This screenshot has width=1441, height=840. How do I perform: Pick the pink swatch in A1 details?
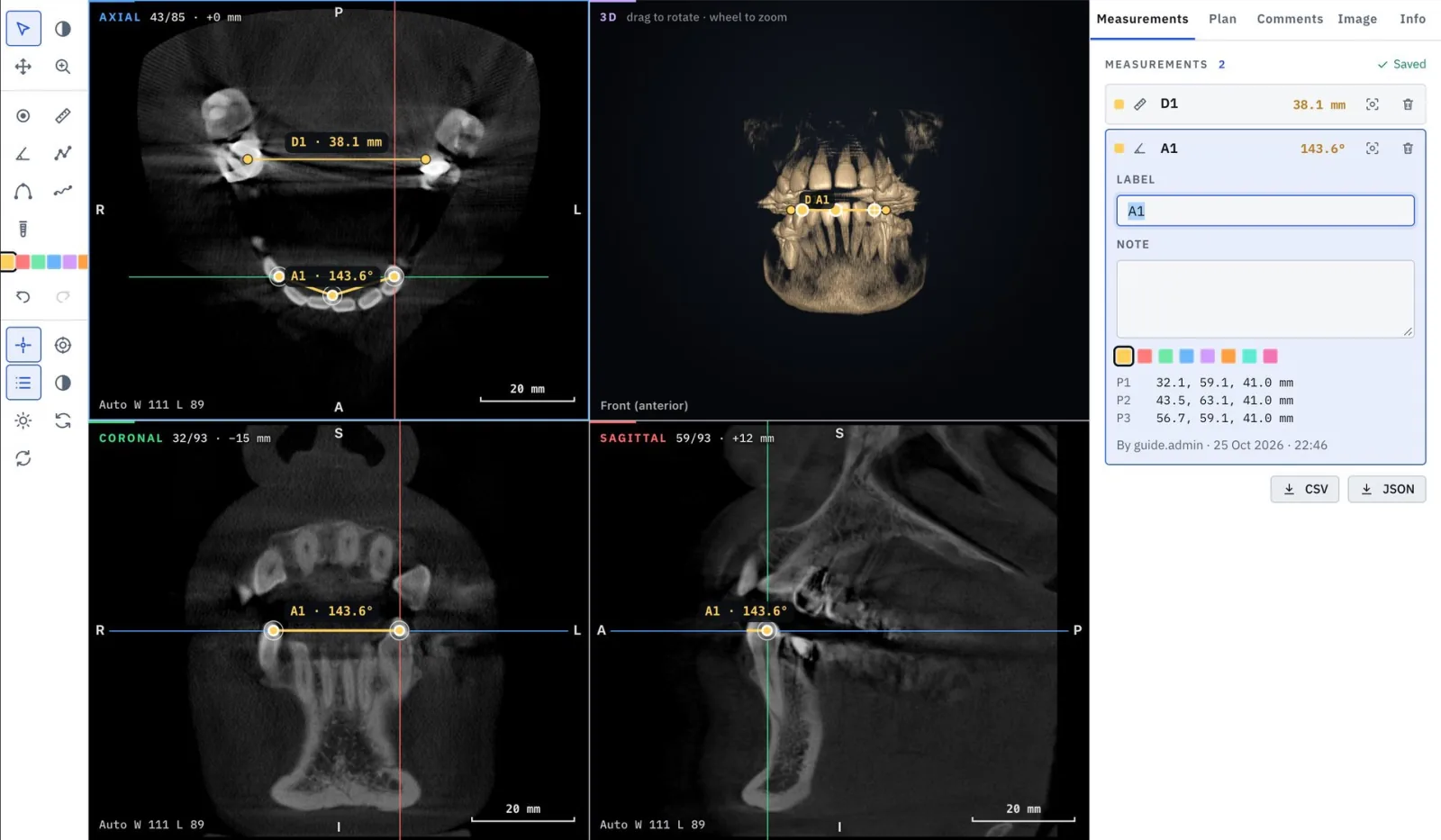click(x=1271, y=357)
